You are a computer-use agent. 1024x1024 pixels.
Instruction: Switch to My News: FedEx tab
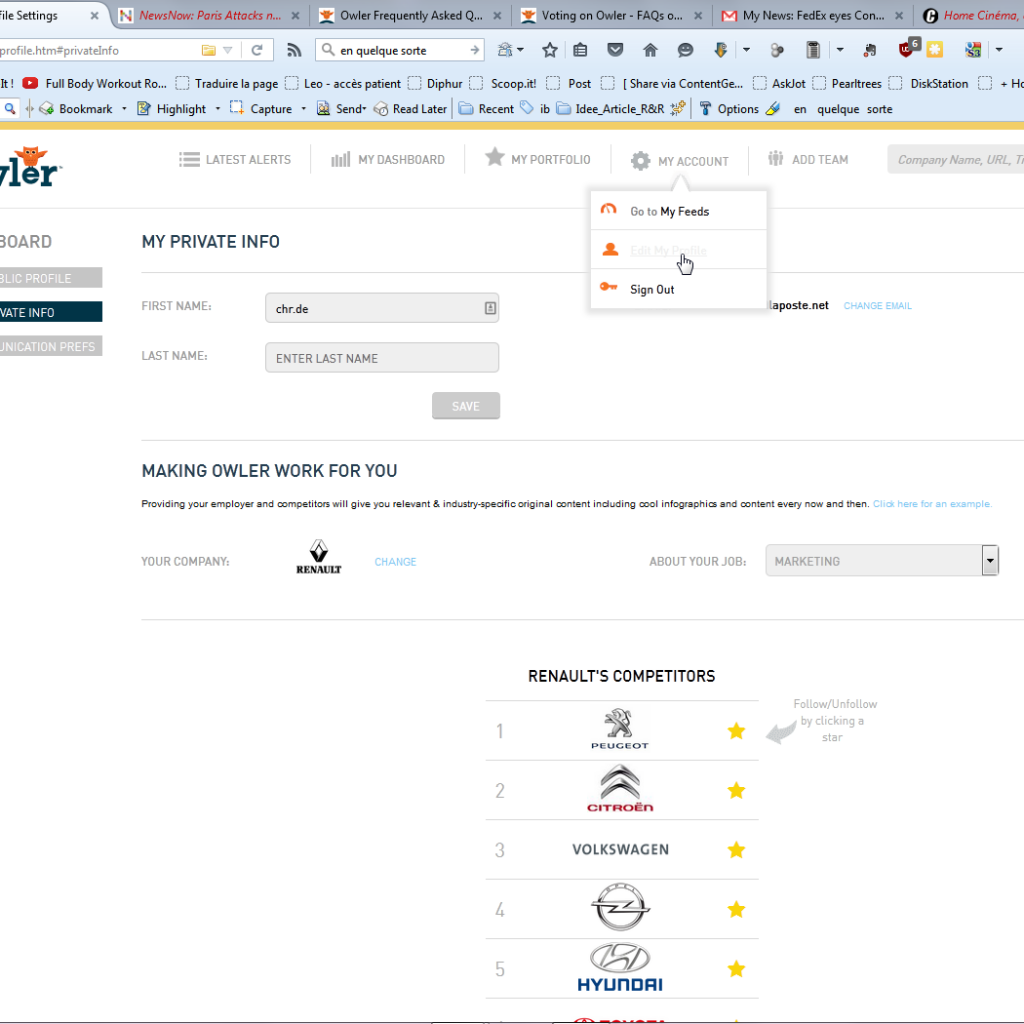pyautogui.click(x=813, y=15)
